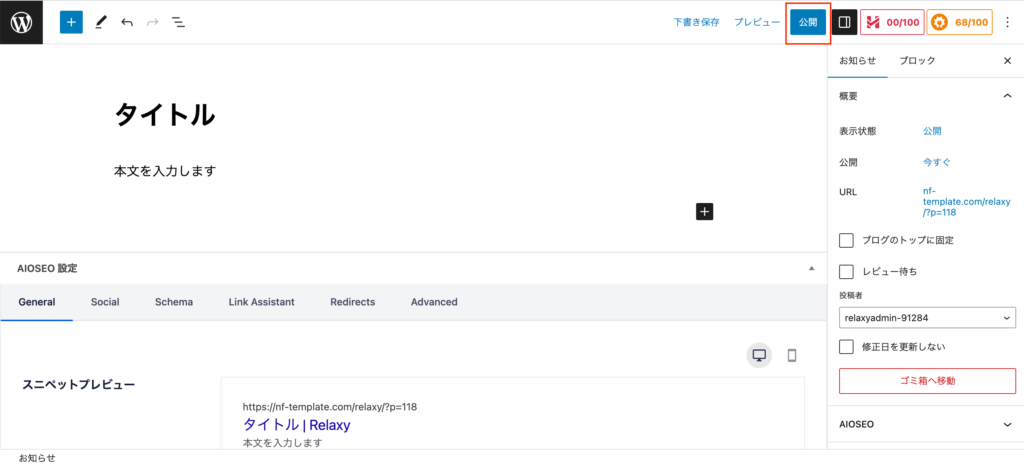The height and width of the screenshot is (466, 1024).
Task: Select the pencil edit tool icon
Action: (100, 22)
